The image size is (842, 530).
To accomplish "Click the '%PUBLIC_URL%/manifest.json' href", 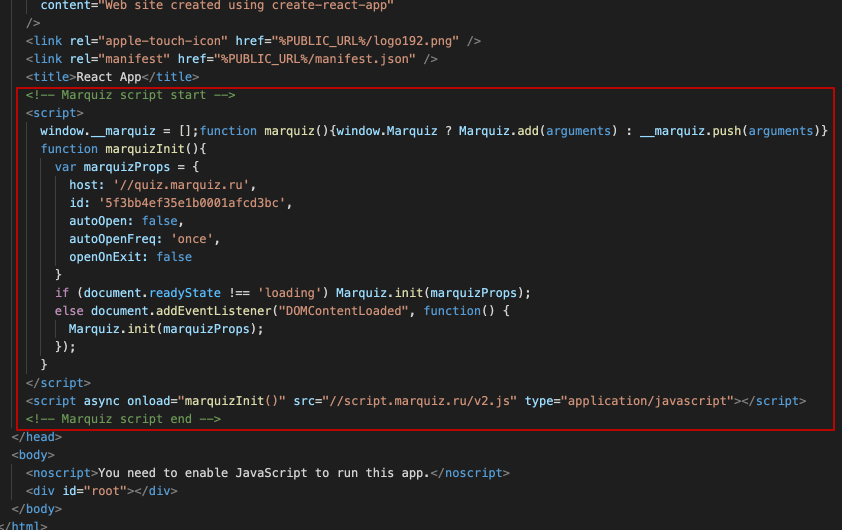I will pyautogui.click(x=315, y=59).
